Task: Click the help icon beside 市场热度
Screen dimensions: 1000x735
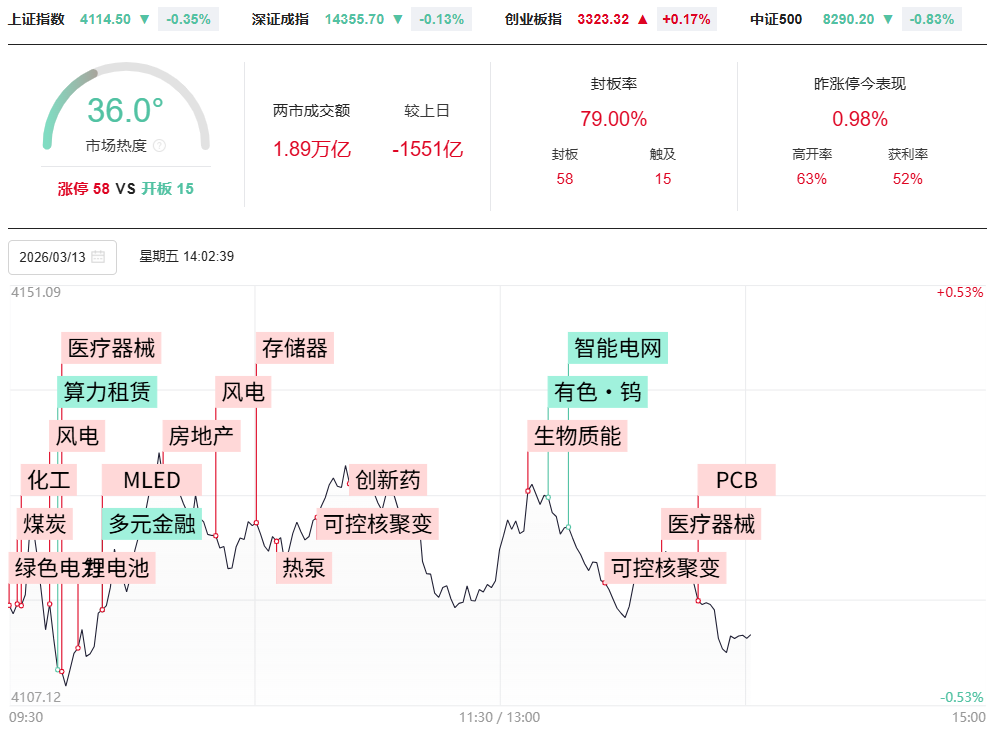Action: 160,146
